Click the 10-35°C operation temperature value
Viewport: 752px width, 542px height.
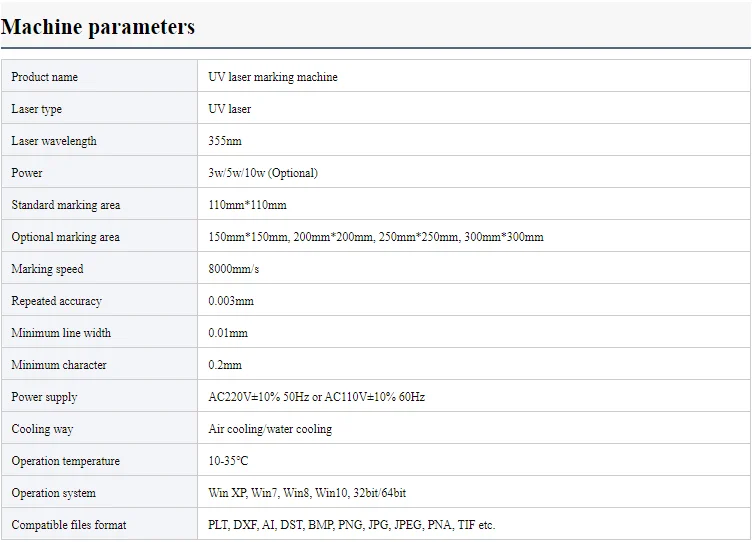click(228, 461)
